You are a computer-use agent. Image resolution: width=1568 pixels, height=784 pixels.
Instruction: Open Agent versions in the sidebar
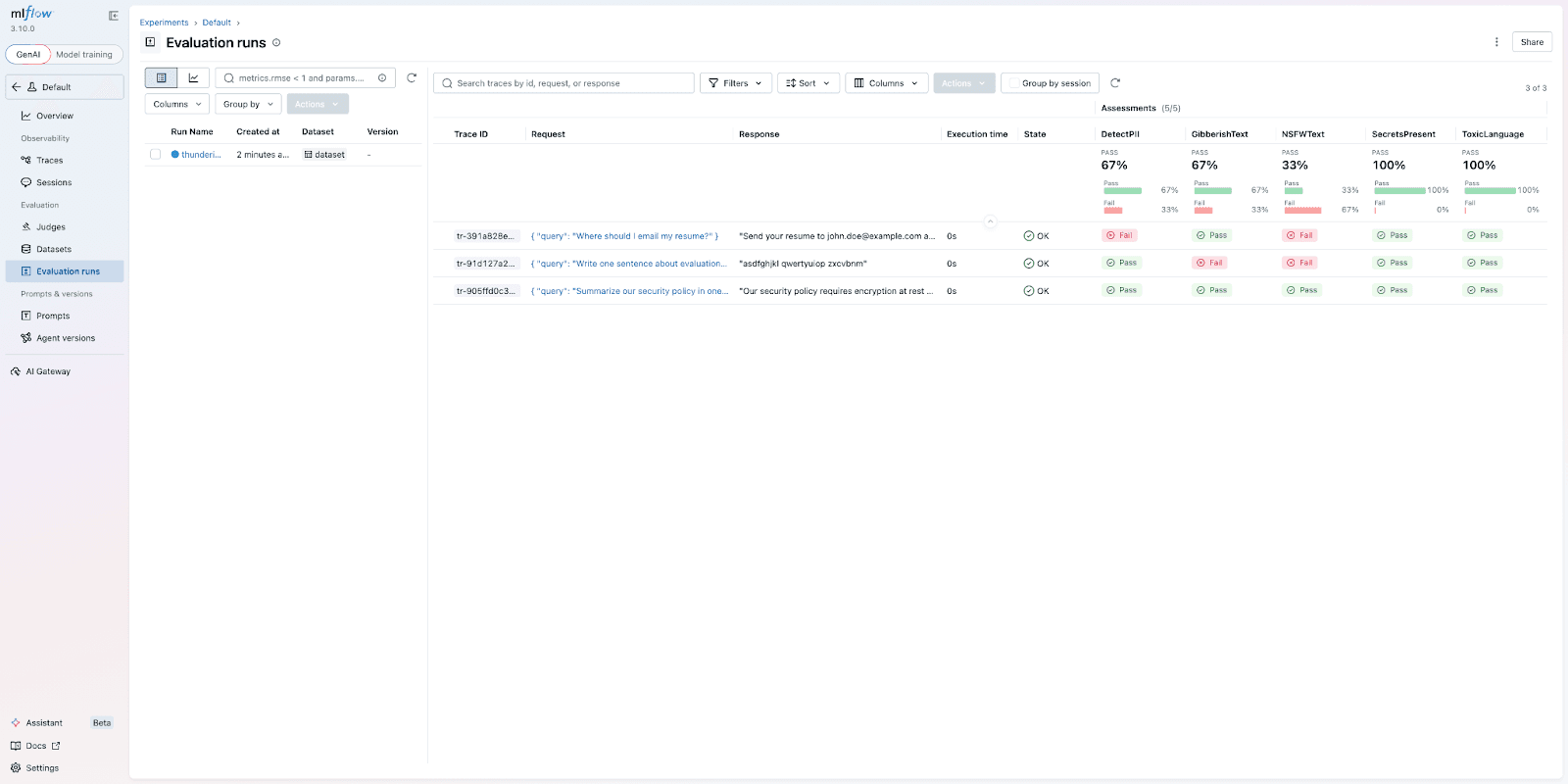click(x=65, y=338)
